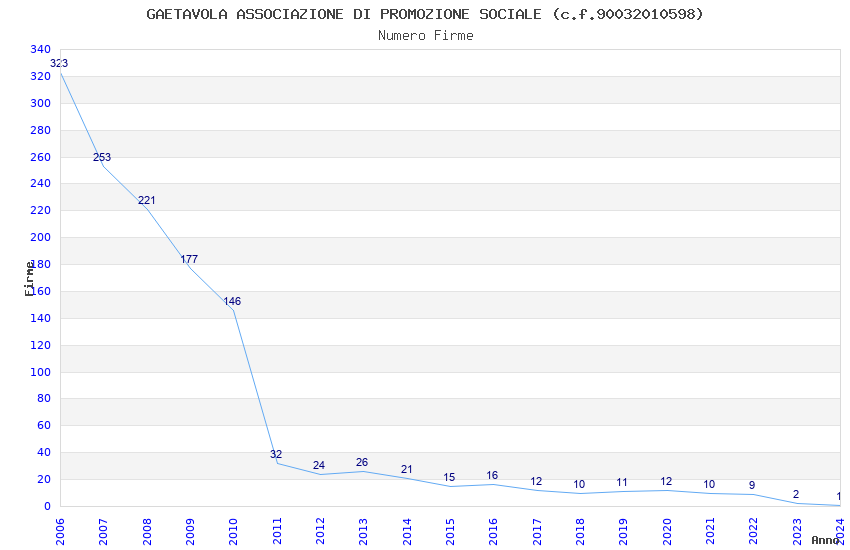Click the y-axis value 300
Image resolution: width=850 pixels, height=550 pixels.
coord(41,103)
